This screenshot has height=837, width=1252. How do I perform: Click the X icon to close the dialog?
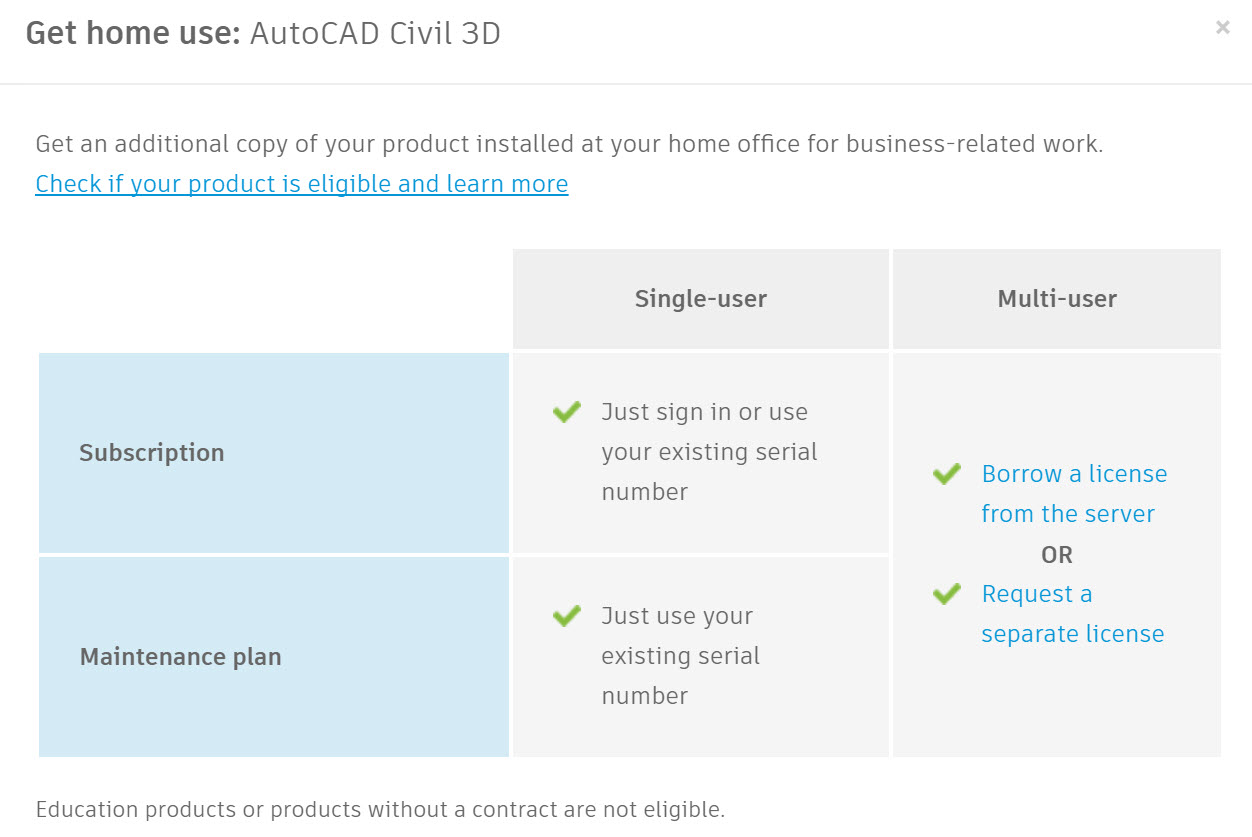(1222, 27)
